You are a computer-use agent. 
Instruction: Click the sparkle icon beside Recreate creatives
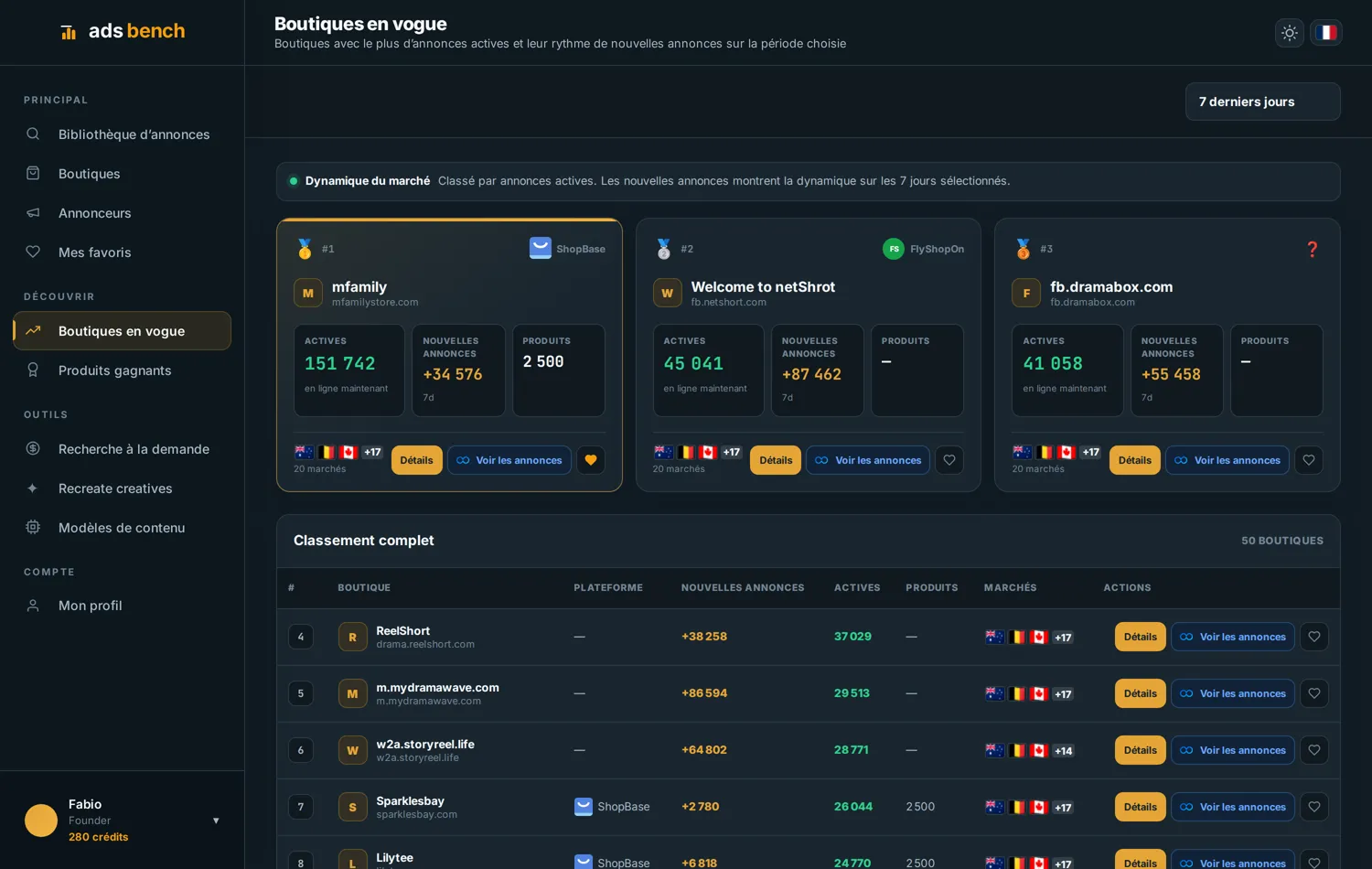33,488
